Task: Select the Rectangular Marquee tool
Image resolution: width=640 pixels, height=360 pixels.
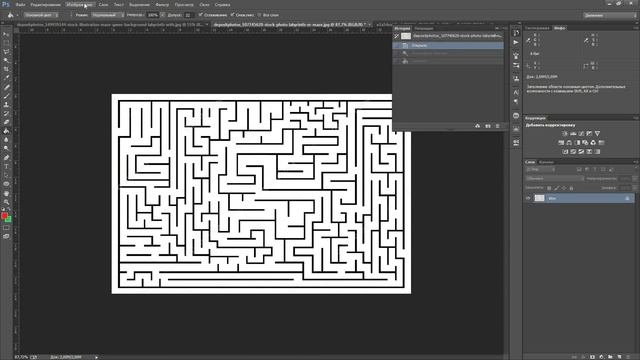Action: [6, 43]
